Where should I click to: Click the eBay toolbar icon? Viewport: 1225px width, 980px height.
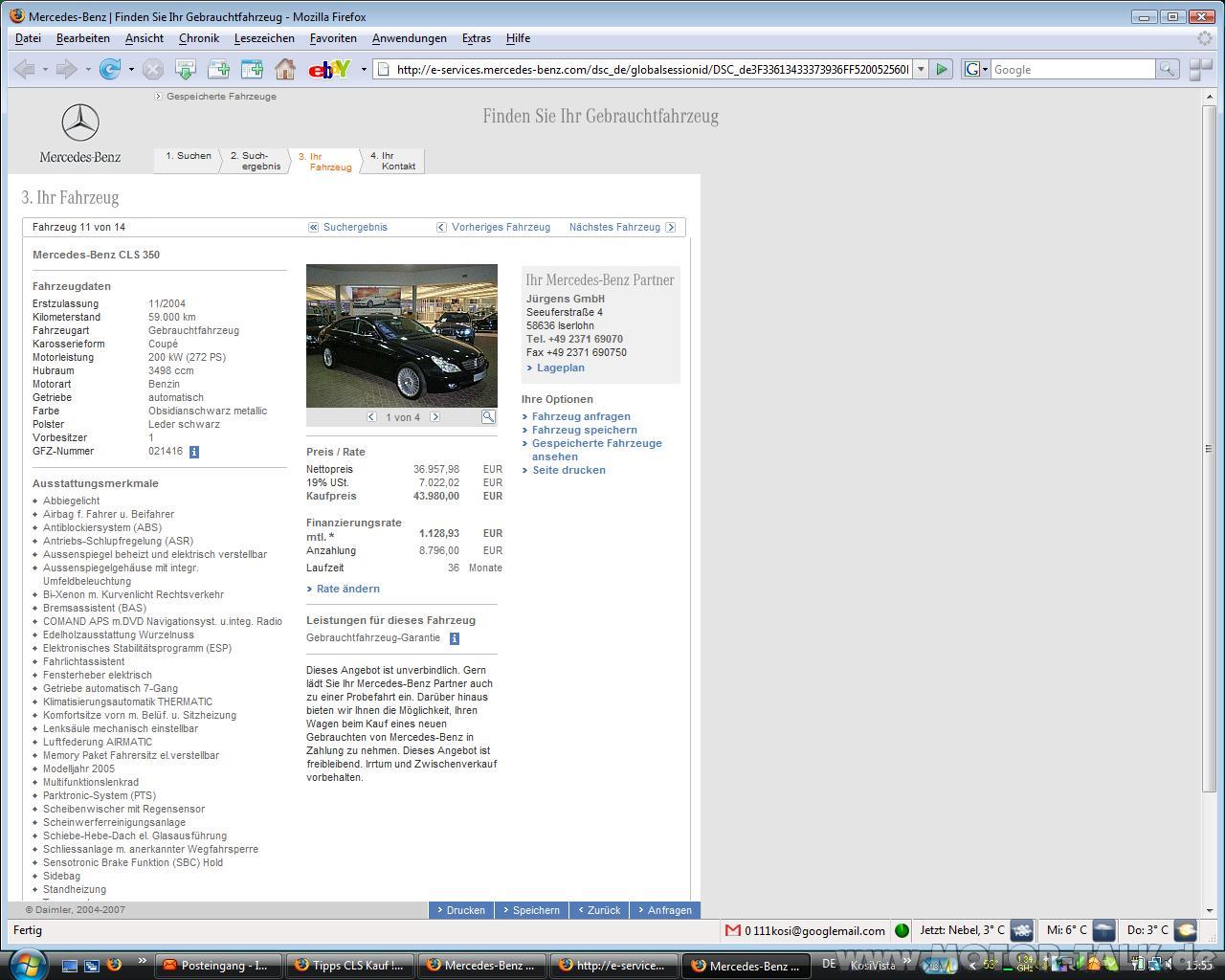pos(329,69)
